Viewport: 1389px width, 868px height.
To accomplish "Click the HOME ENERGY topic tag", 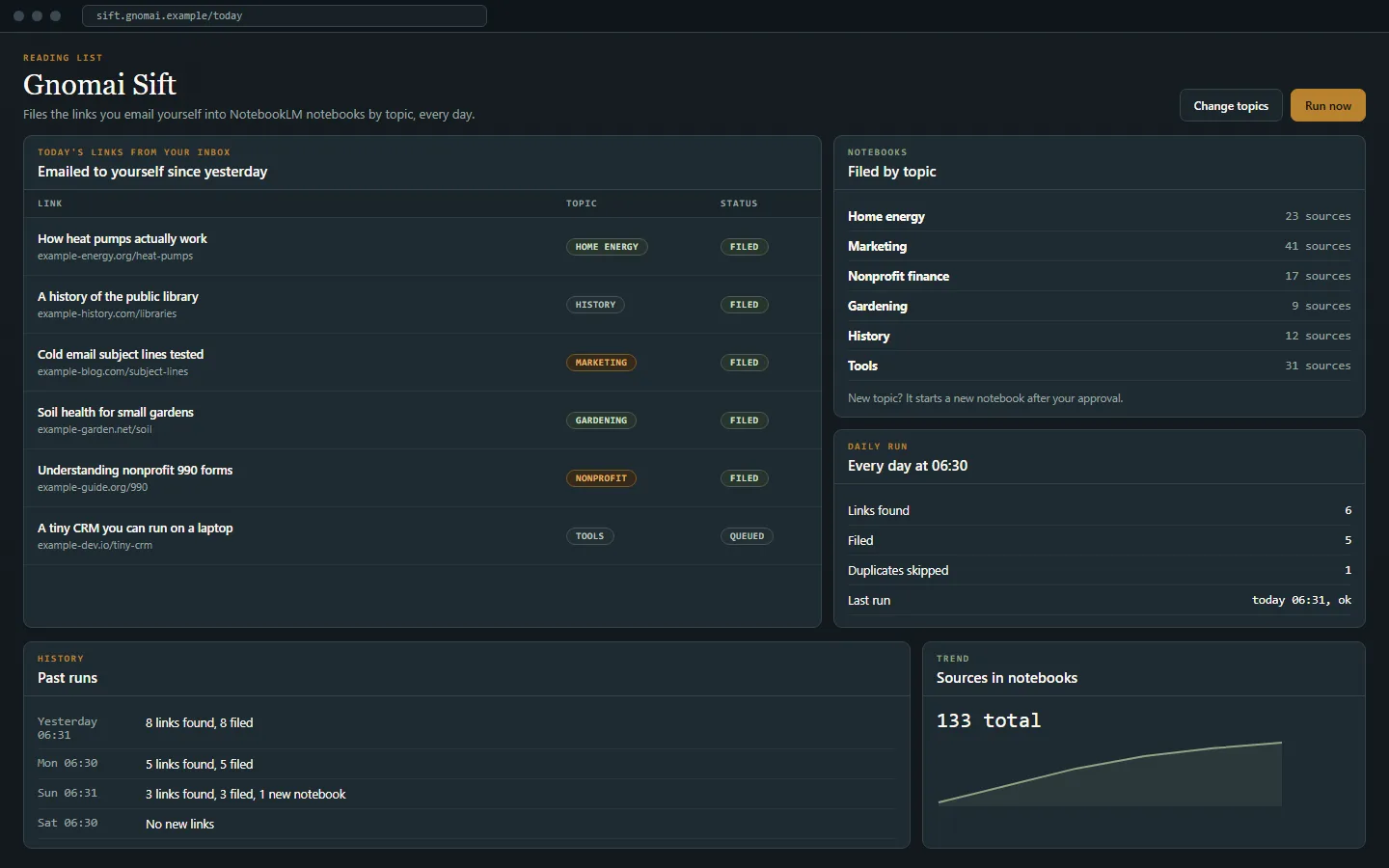I will click(607, 247).
